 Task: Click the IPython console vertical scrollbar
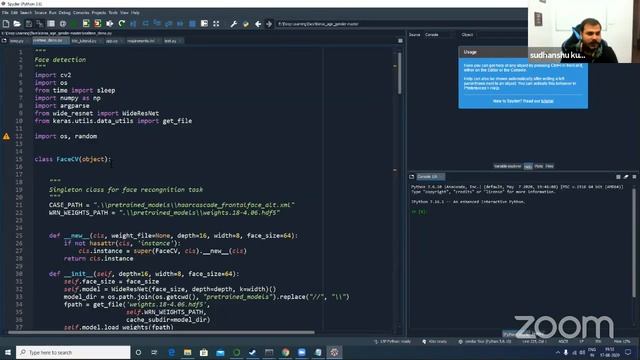[x=634, y=242]
